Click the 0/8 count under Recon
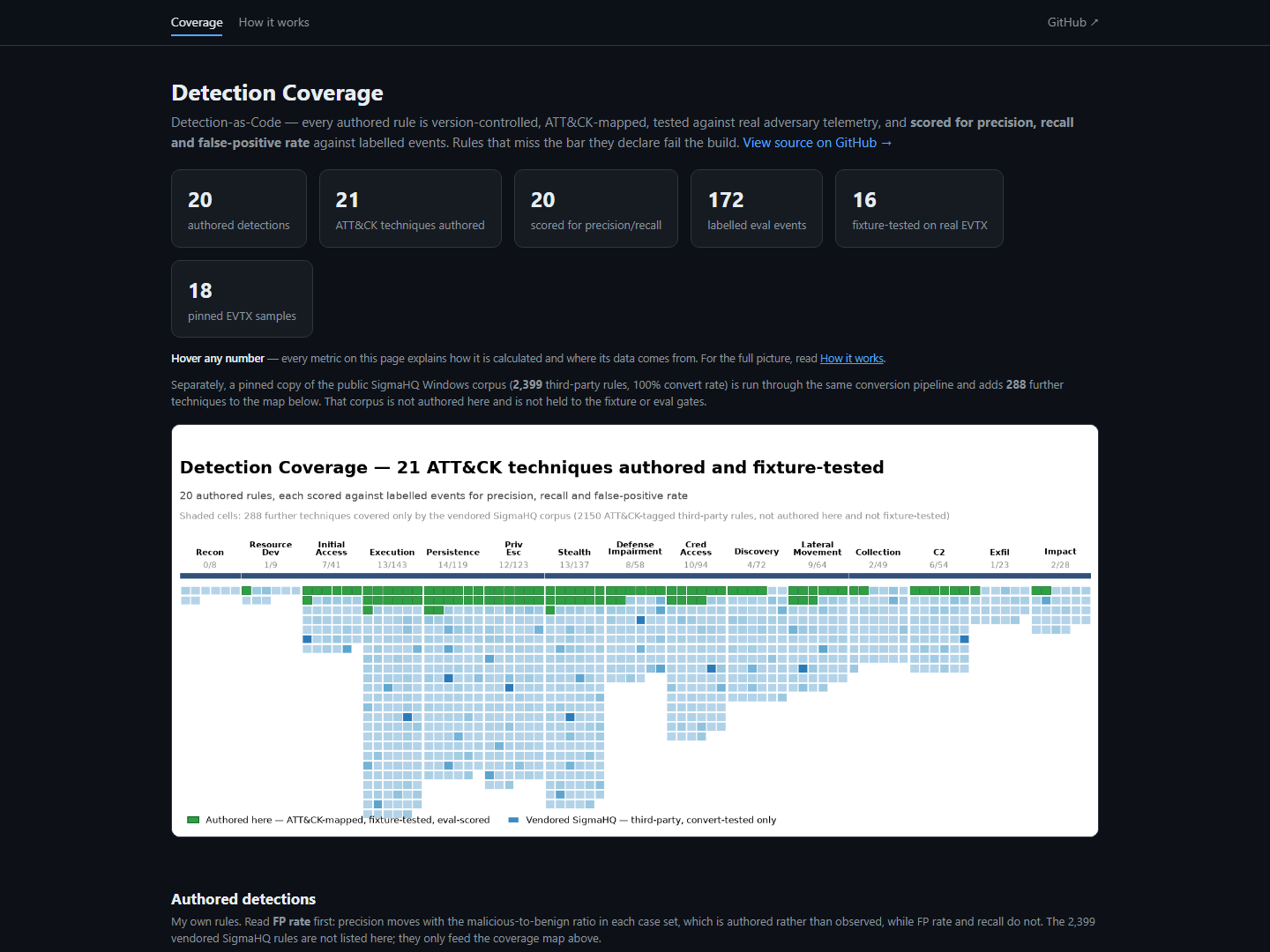This screenshot has height=952, width=1270. coord(210,565)
